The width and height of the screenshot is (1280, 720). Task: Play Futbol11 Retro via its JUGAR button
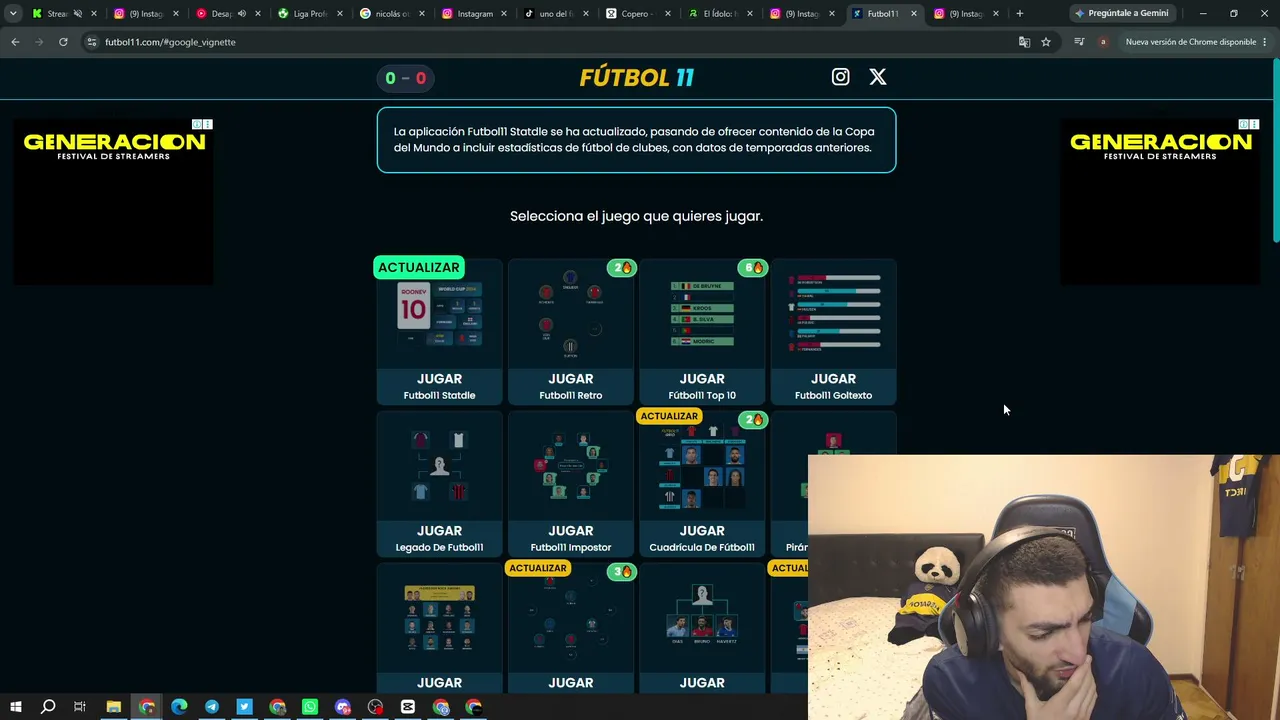[570, 379]
